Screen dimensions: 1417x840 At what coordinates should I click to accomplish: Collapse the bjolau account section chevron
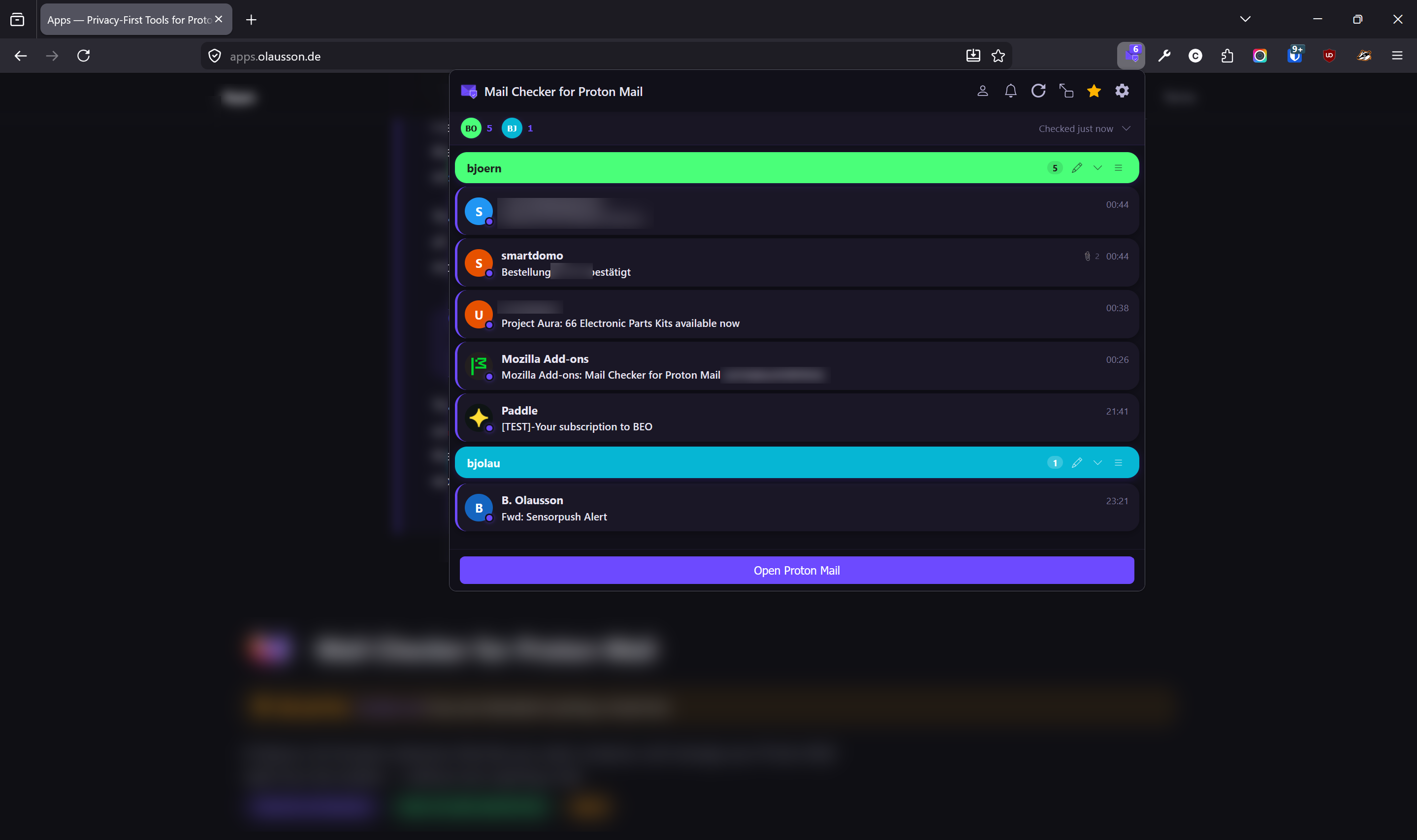coord(1097,463)
